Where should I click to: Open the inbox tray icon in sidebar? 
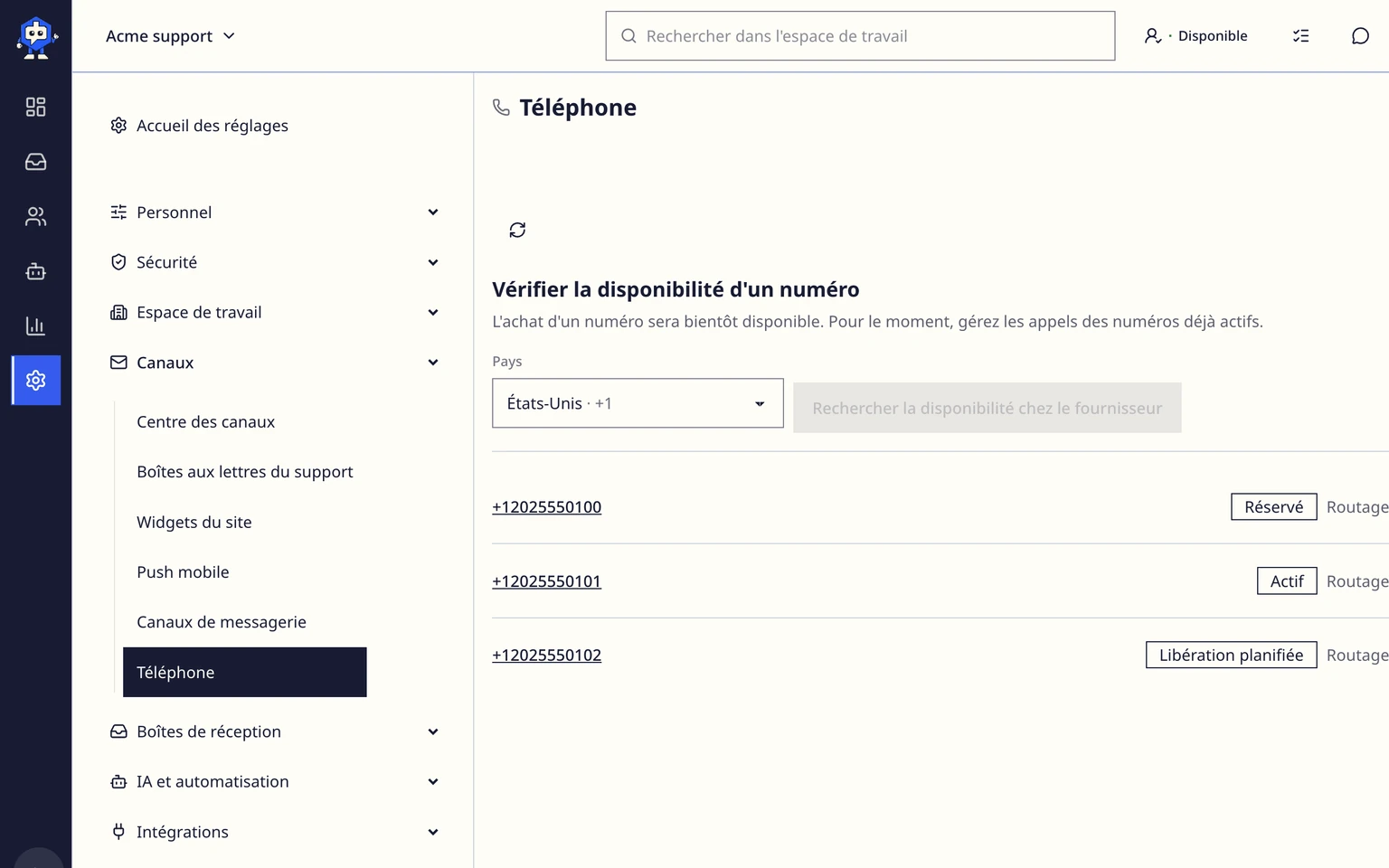pyautogui.click(x=35, y=162)
